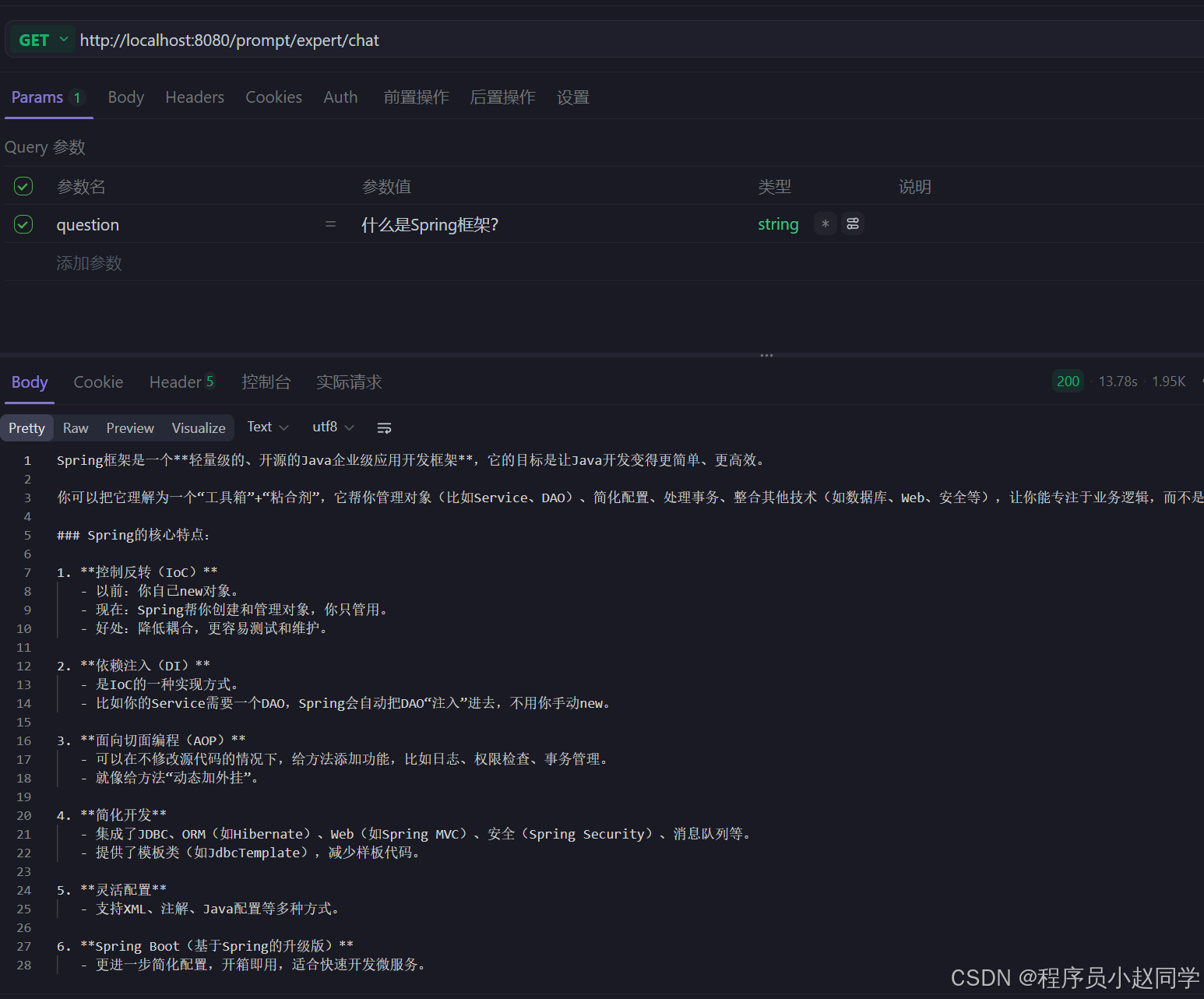
Task: Switch to the Headers request tab
Action: click(194, 97)
